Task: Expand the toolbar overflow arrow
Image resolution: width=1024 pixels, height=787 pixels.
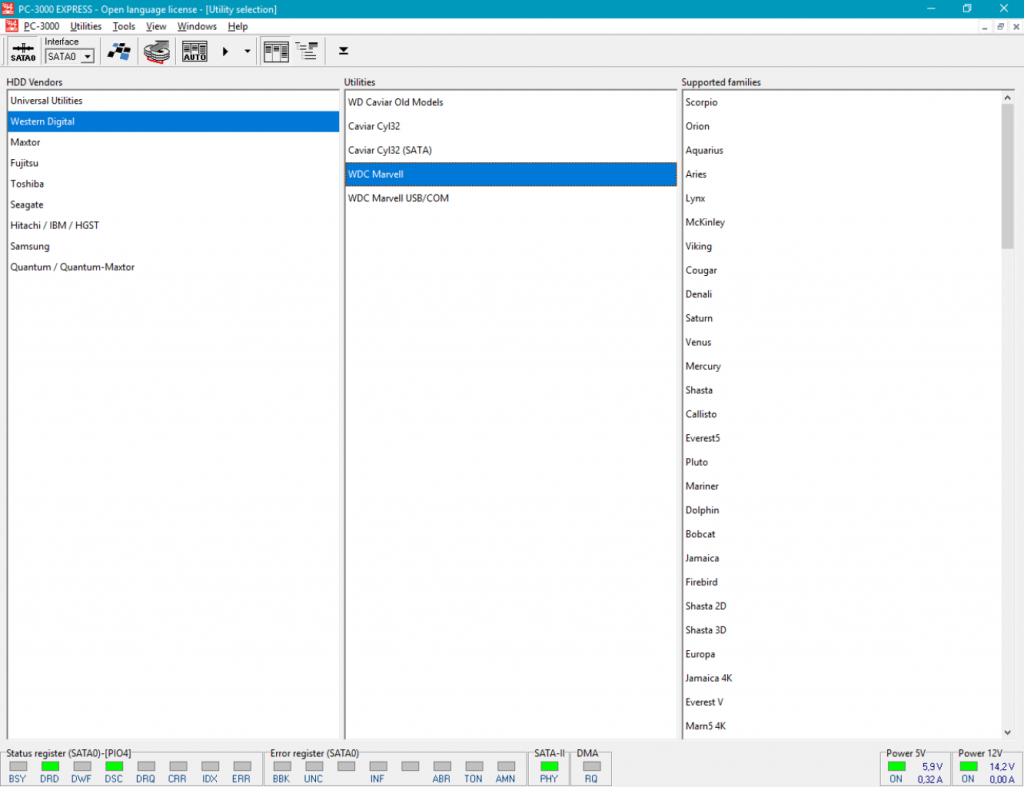Action: 343,51
